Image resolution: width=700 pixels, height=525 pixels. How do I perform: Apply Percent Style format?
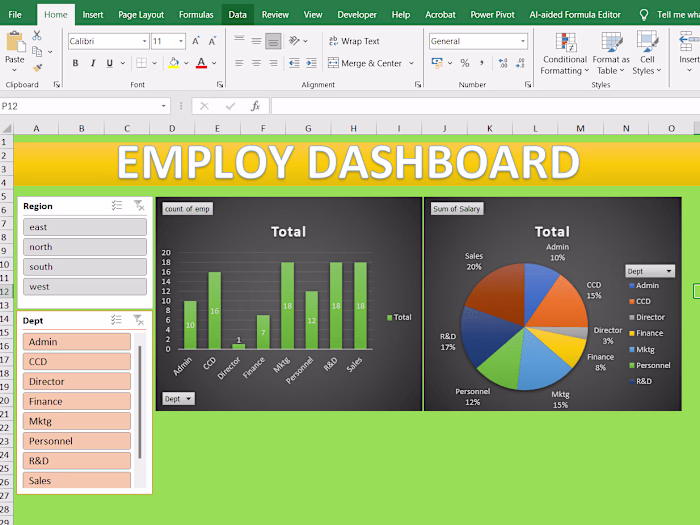465,63
